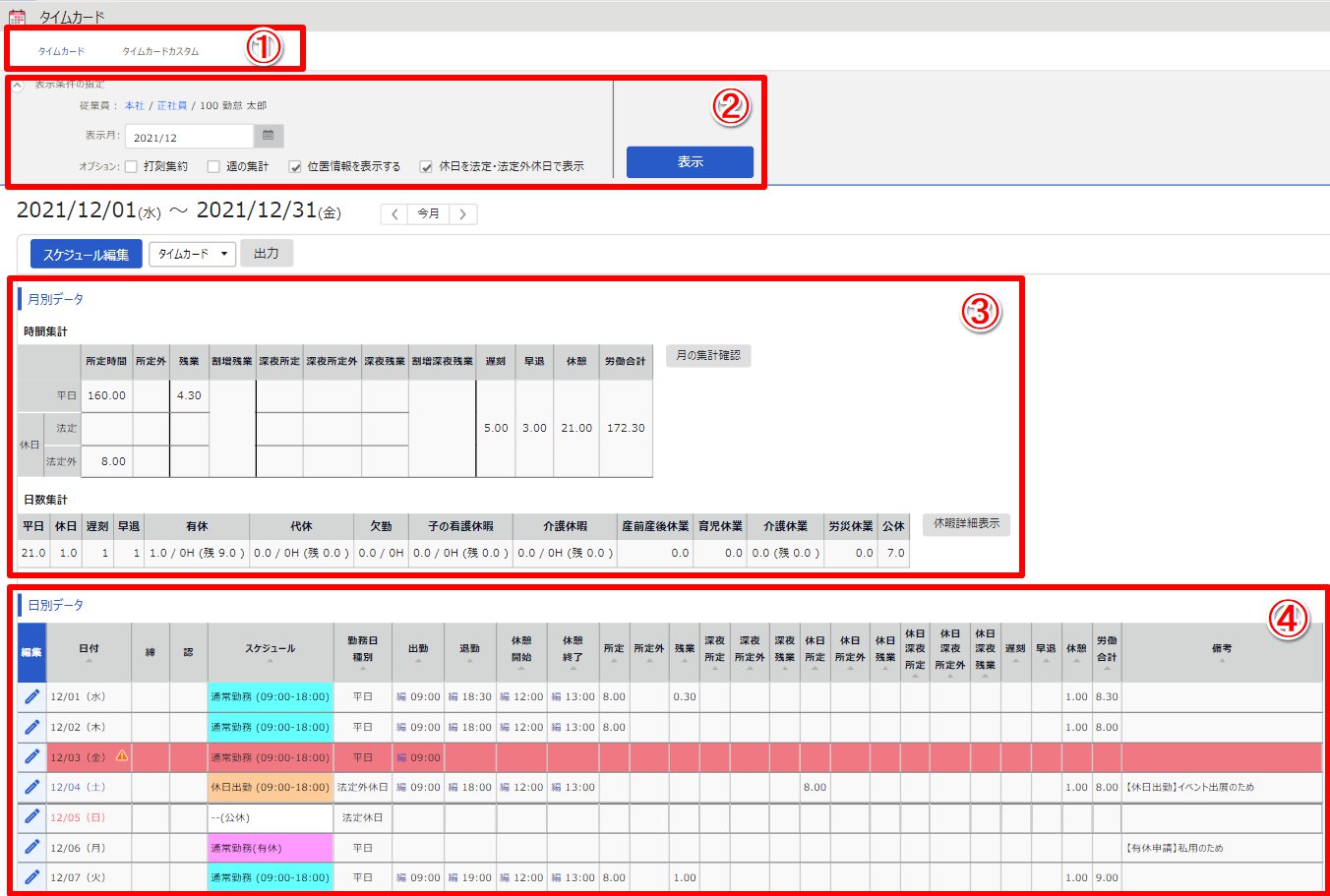Click the 100 勤怠 太郎 employee name

click(233, 105)
